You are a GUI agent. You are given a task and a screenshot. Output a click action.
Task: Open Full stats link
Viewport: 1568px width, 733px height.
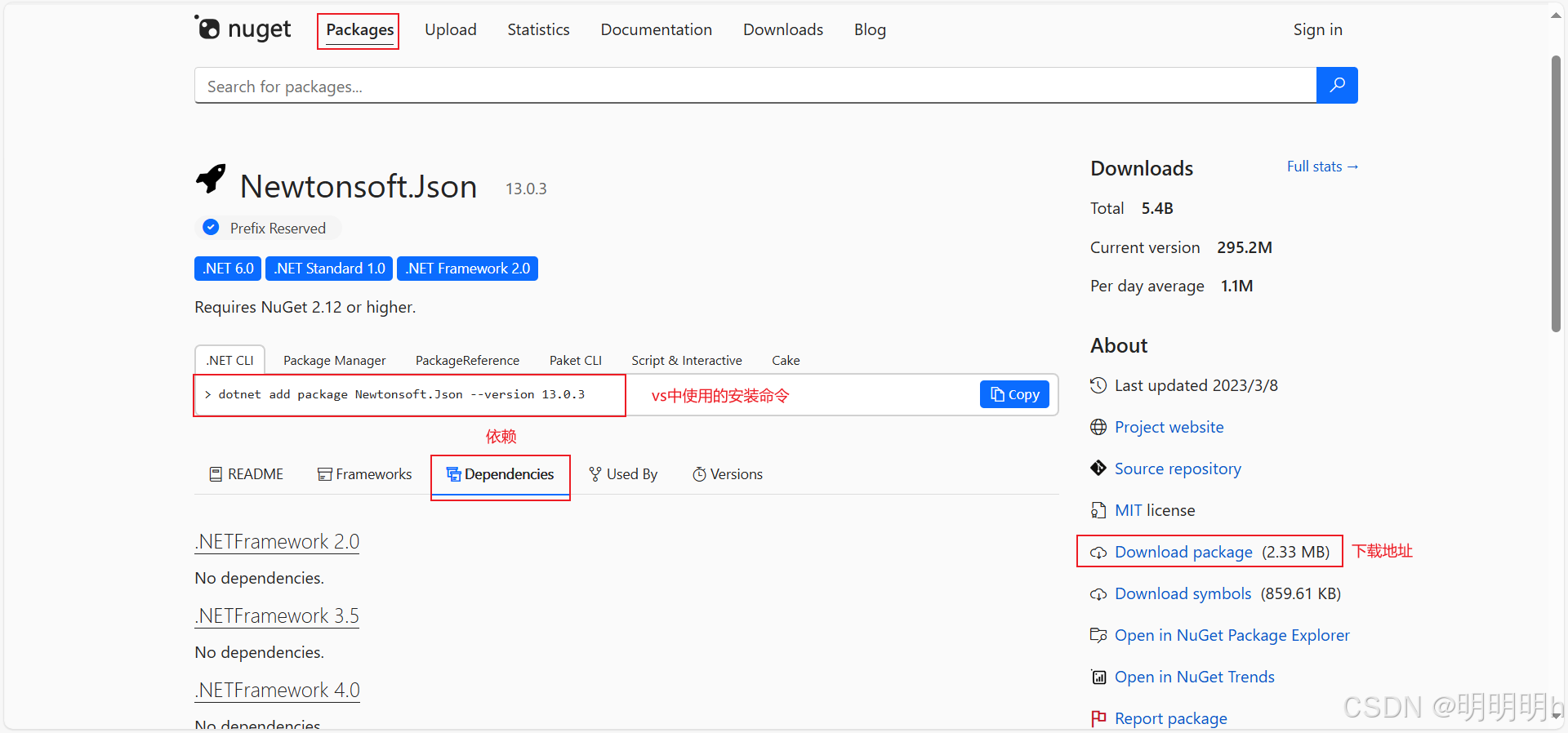click(1322, 167)
